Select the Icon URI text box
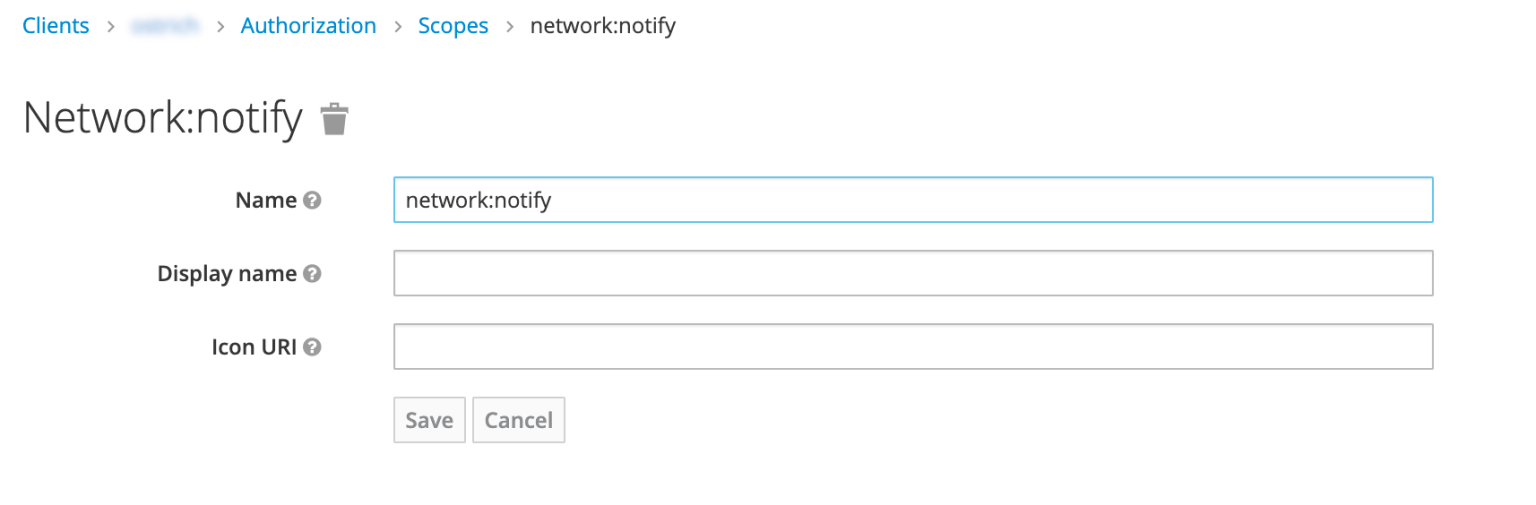 (x=912, y=347)
